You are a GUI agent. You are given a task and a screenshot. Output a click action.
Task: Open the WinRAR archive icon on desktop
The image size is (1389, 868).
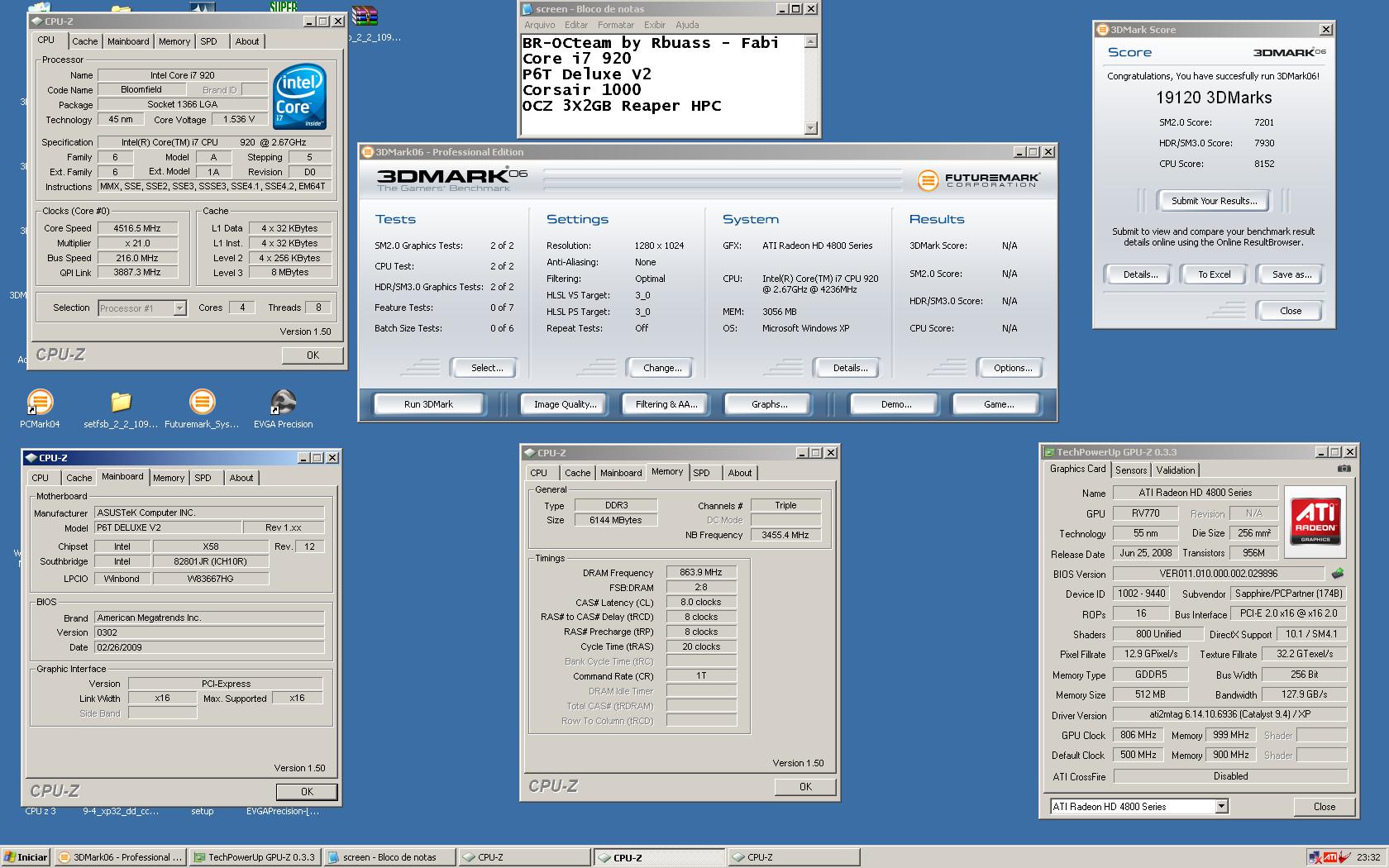point(365,15)
